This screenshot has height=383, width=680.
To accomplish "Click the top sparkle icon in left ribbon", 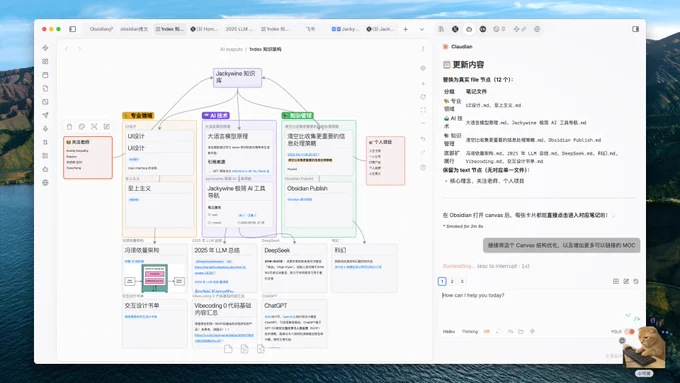I will [x=45, y=48].
